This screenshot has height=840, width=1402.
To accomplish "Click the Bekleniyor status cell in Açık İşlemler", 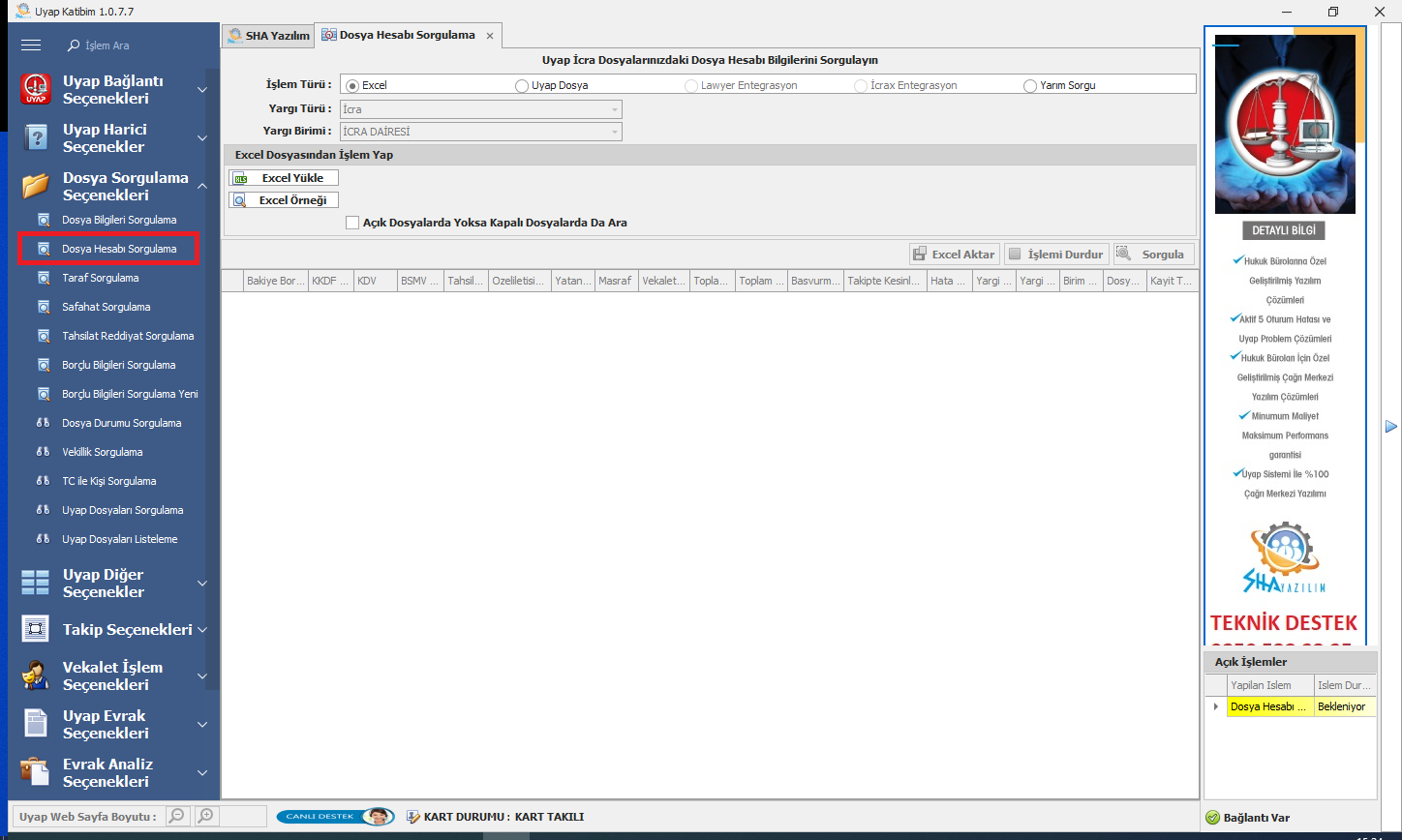I will 1345,706.
